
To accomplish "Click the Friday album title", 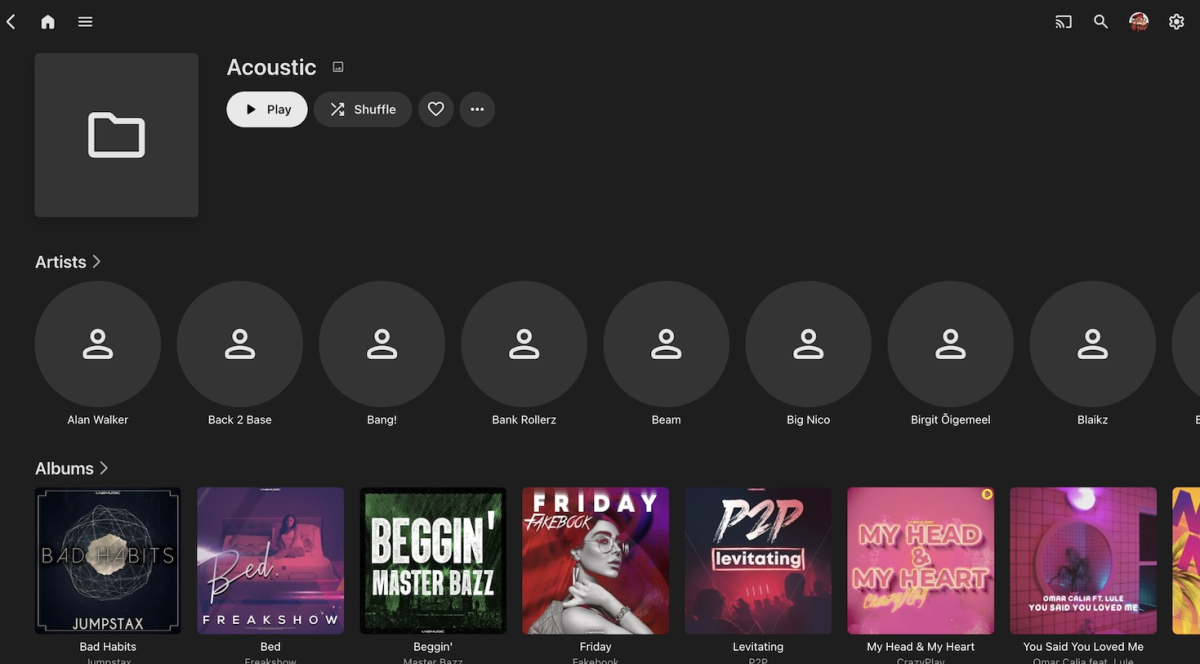I will (x=595, y=647).
